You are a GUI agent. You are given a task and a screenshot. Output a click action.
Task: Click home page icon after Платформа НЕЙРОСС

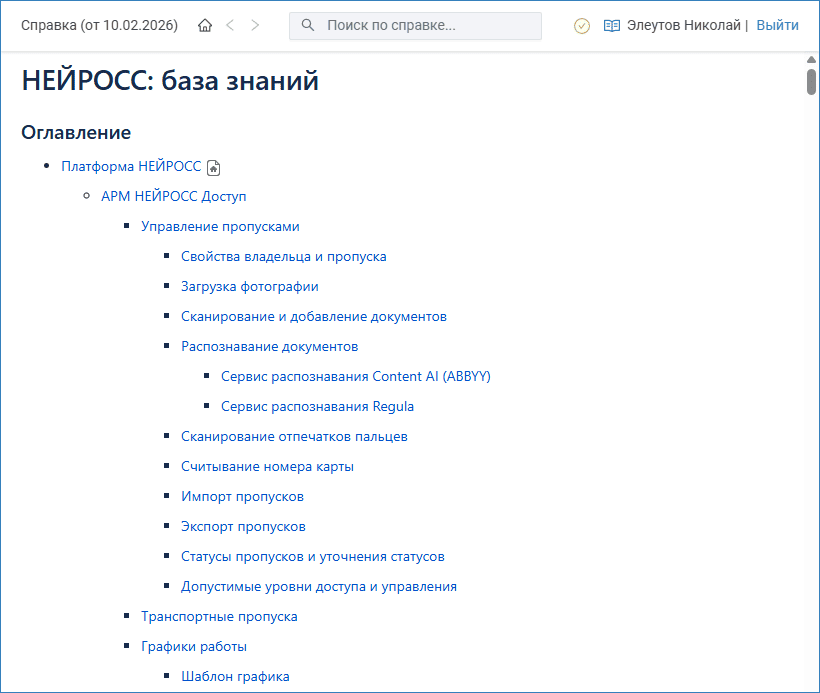point(213,168)
